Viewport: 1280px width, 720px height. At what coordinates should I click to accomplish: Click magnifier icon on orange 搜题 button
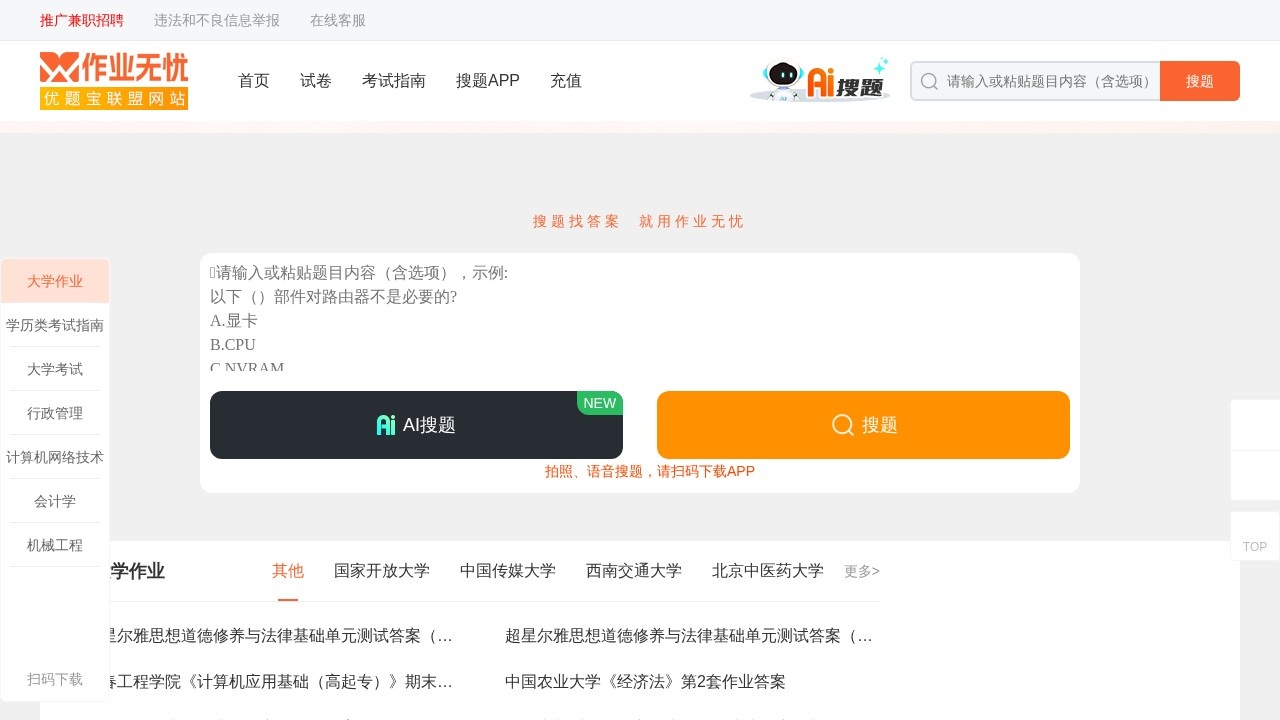click(x=842, y=425)
